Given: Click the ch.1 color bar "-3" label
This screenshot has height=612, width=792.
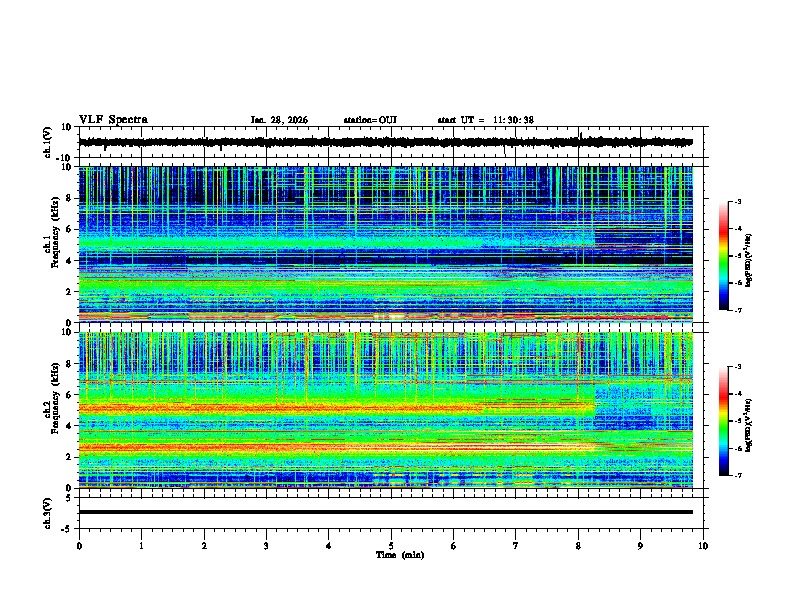Looking at the screenshot, I should pyautogui.click(x=737, y=201).
